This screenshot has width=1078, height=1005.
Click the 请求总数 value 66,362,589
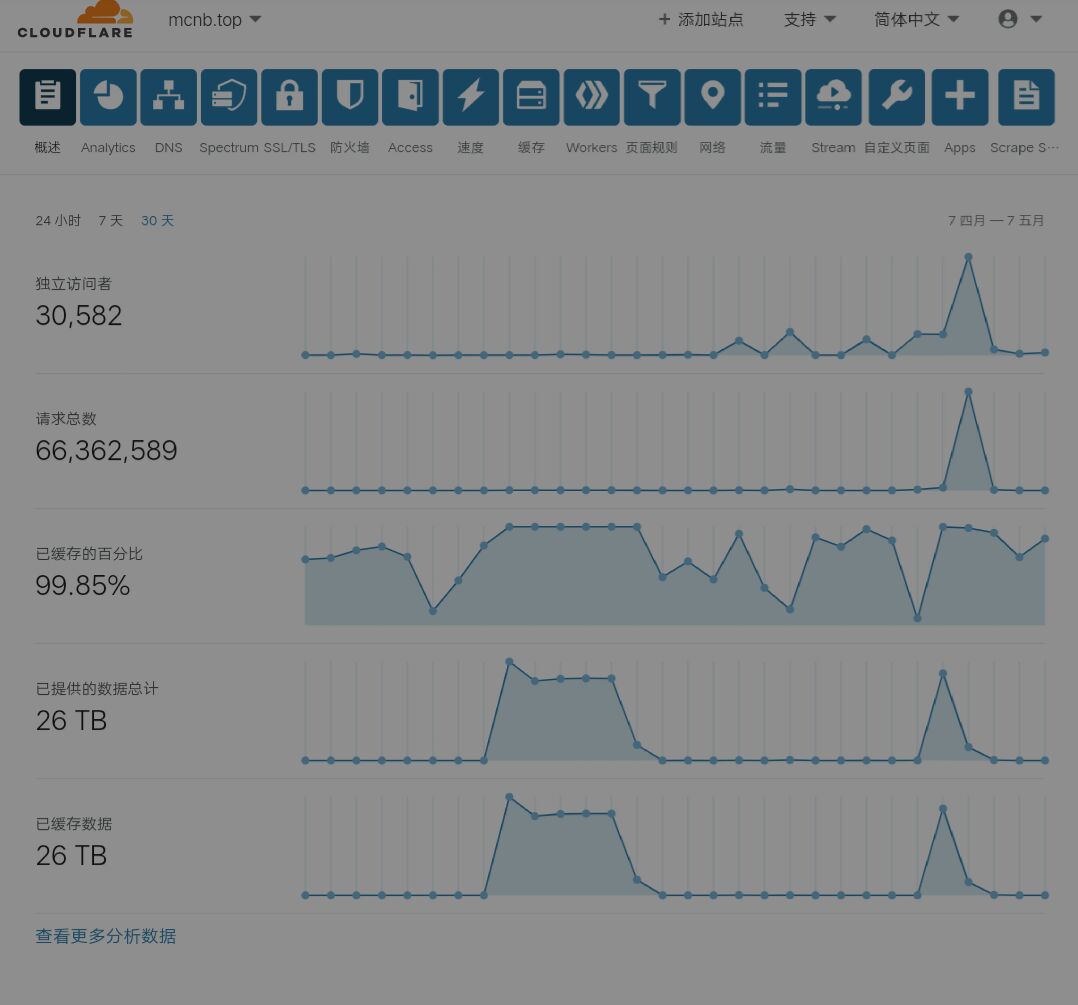(x=107, y=450)
